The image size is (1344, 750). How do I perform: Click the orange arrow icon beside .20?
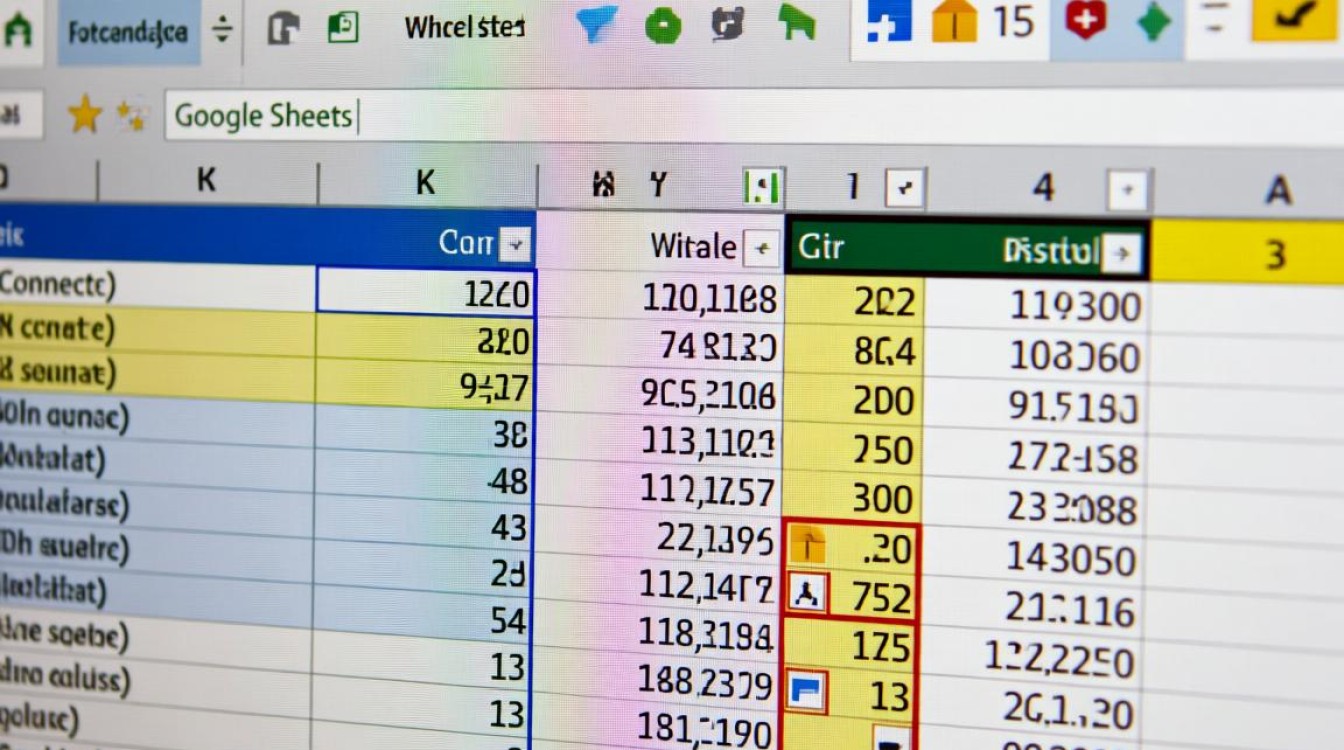tap(807, 545)
